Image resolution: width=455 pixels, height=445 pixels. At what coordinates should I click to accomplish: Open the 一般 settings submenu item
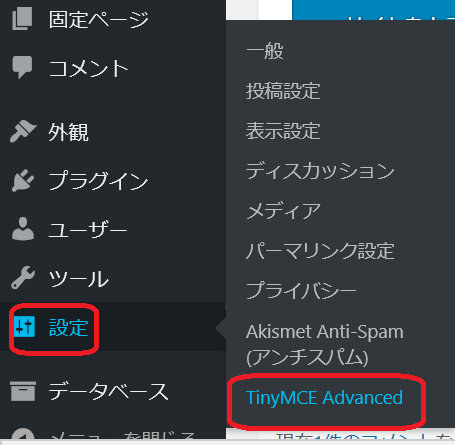click(x=265, y=51)
